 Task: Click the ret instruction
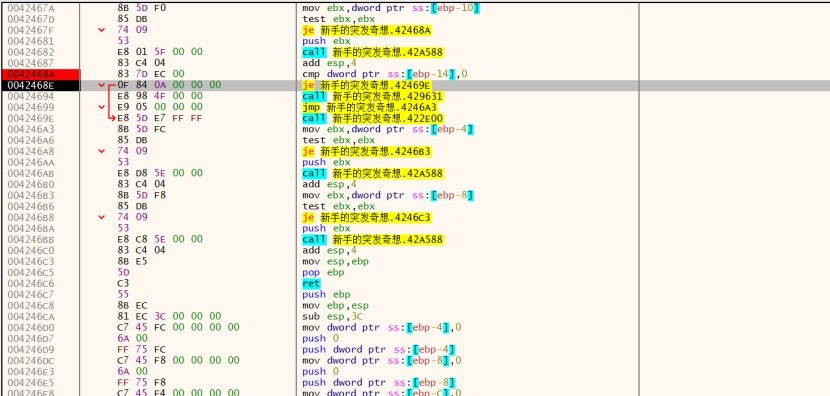[311, 284]
